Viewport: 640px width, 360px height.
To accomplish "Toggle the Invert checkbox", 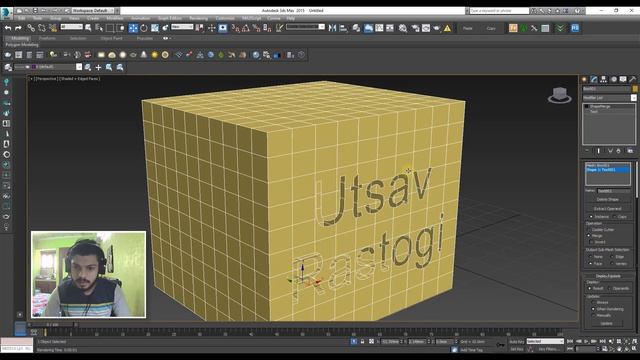I will (591, 242).
